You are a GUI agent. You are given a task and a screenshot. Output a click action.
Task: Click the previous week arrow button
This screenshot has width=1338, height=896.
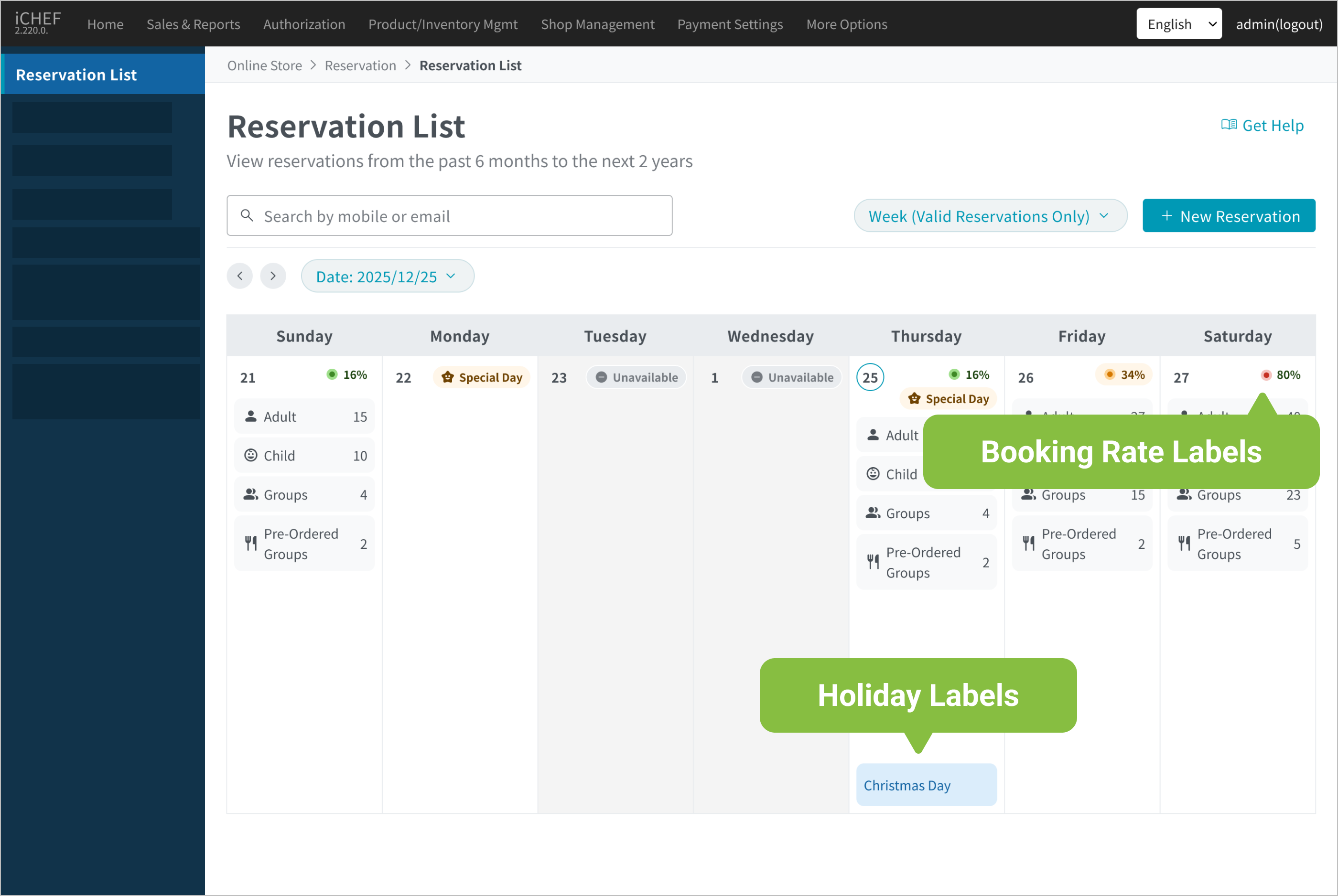click(239, 276)
